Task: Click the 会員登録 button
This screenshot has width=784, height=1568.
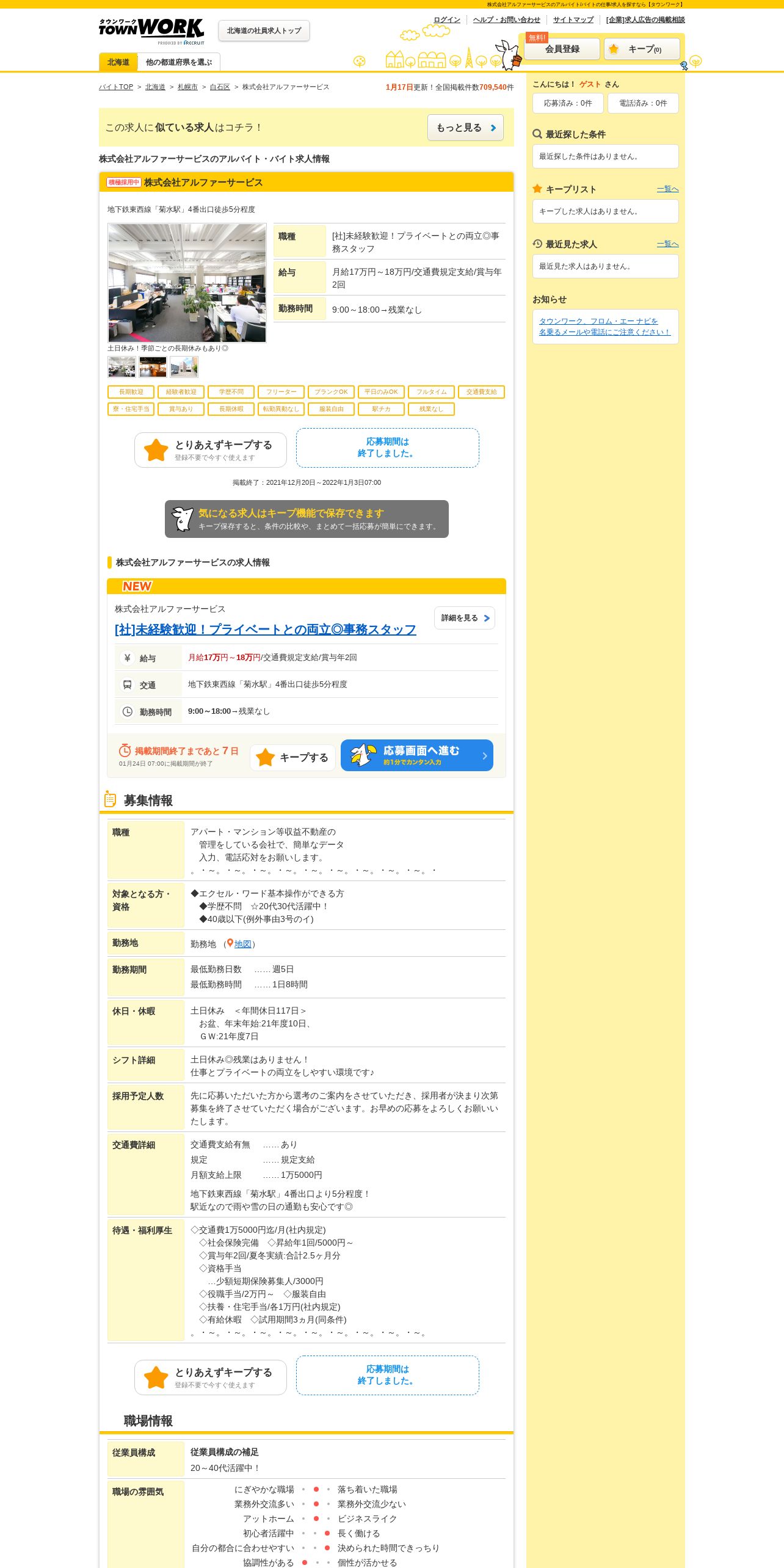Action: 562,49
